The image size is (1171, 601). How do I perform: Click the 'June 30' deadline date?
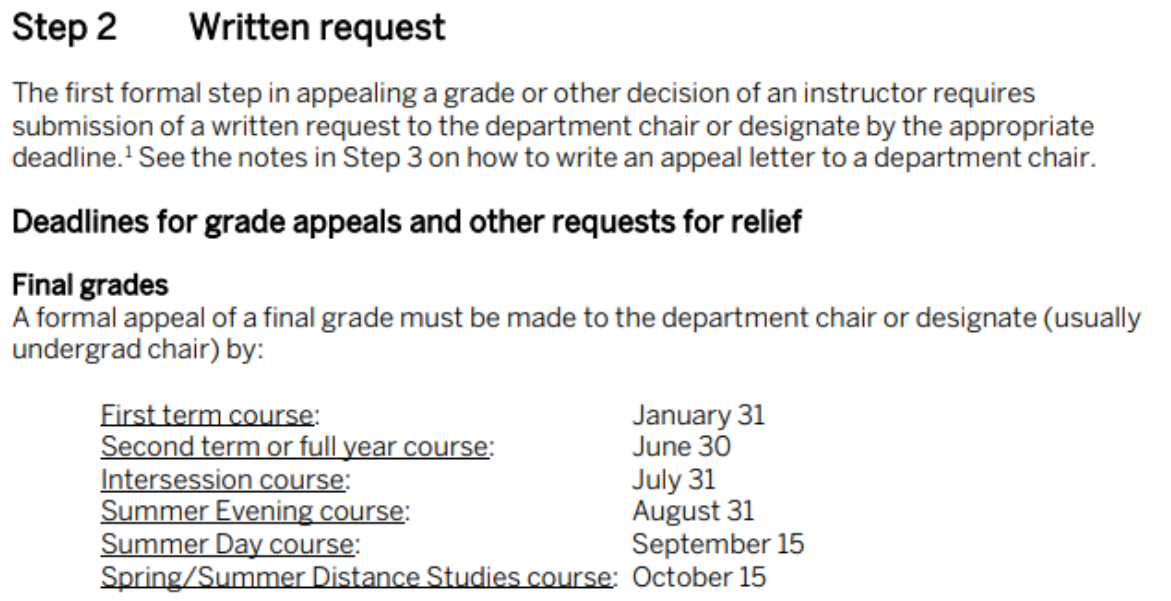[x=681, y=448]
